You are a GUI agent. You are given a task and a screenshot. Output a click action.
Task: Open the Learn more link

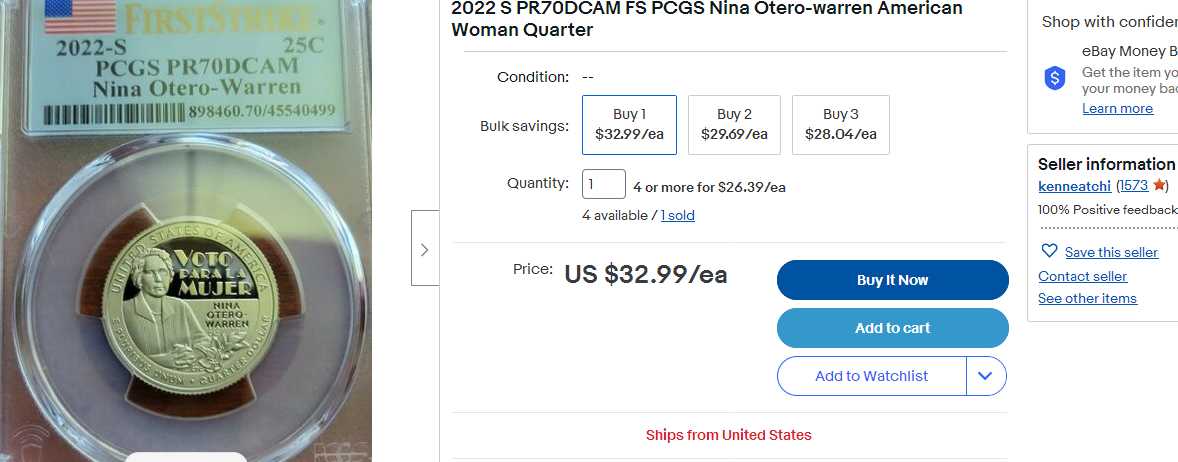click(1117, 108)
